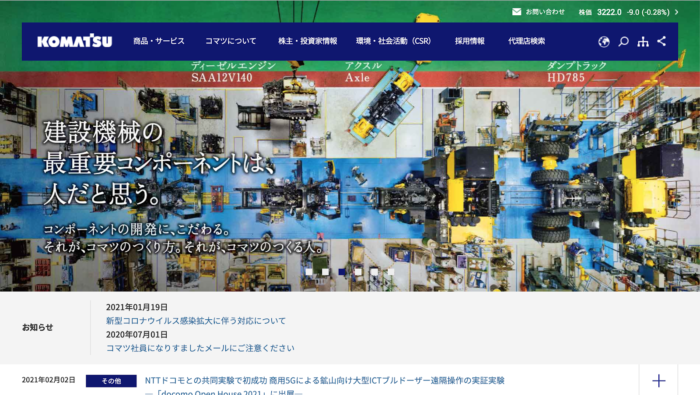The height and width of the screenshot is (395, 700).
Task: Open the sitemap icon in header
Action: 643,42
